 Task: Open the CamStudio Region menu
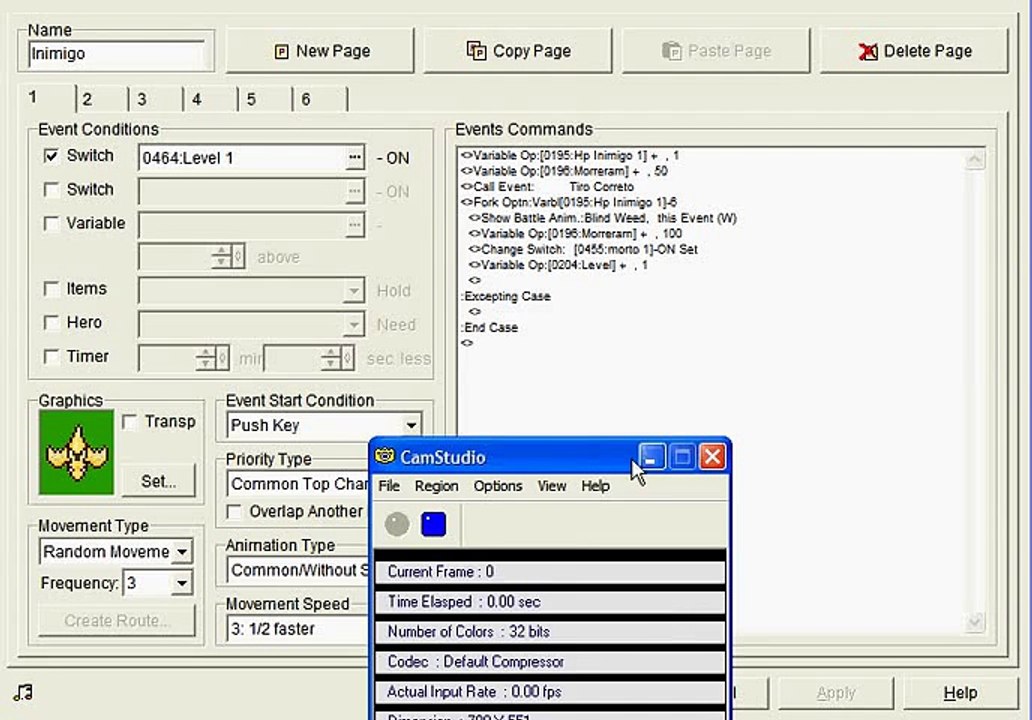point(436,486)
